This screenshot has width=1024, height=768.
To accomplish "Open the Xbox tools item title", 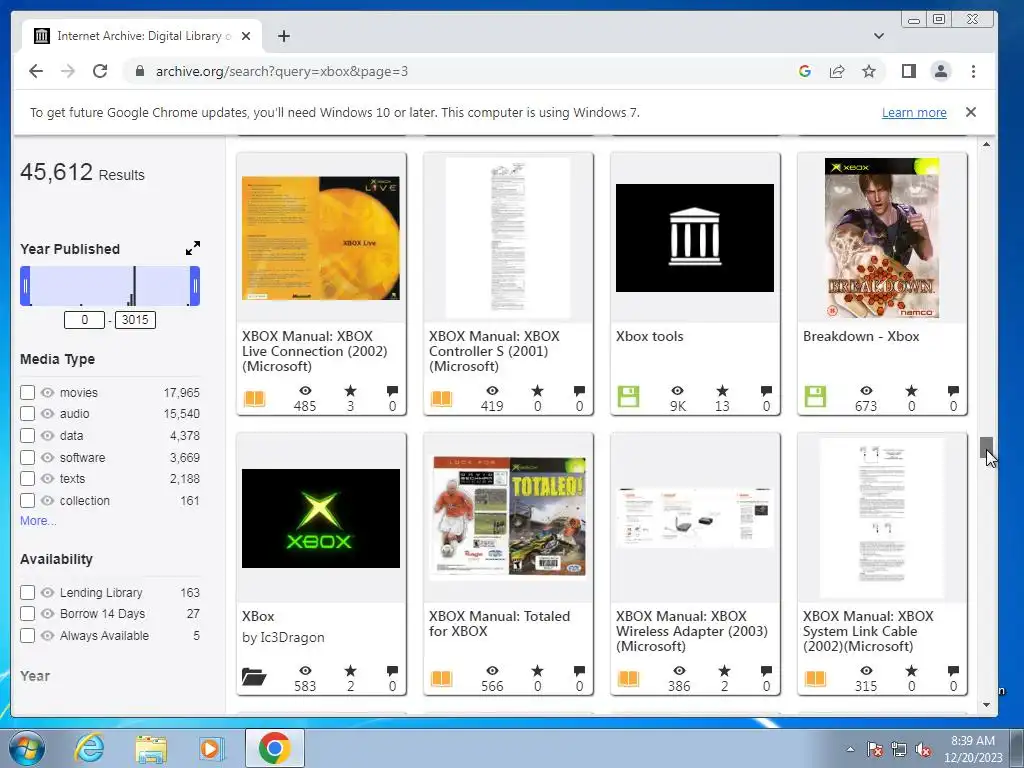I will [x=649, y=336].
